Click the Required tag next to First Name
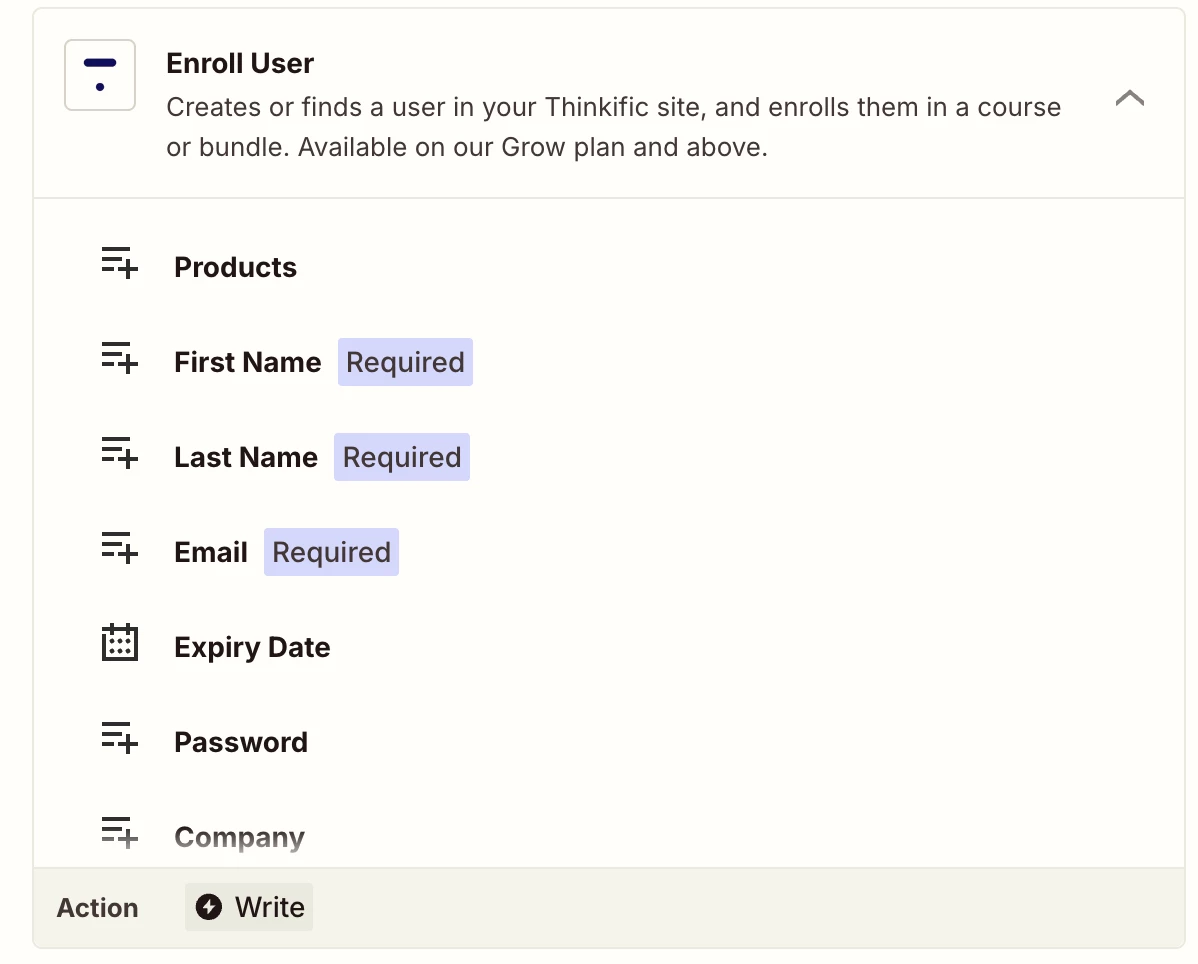The width and height of the screenshot is (1198, 964). click(405, 362)
